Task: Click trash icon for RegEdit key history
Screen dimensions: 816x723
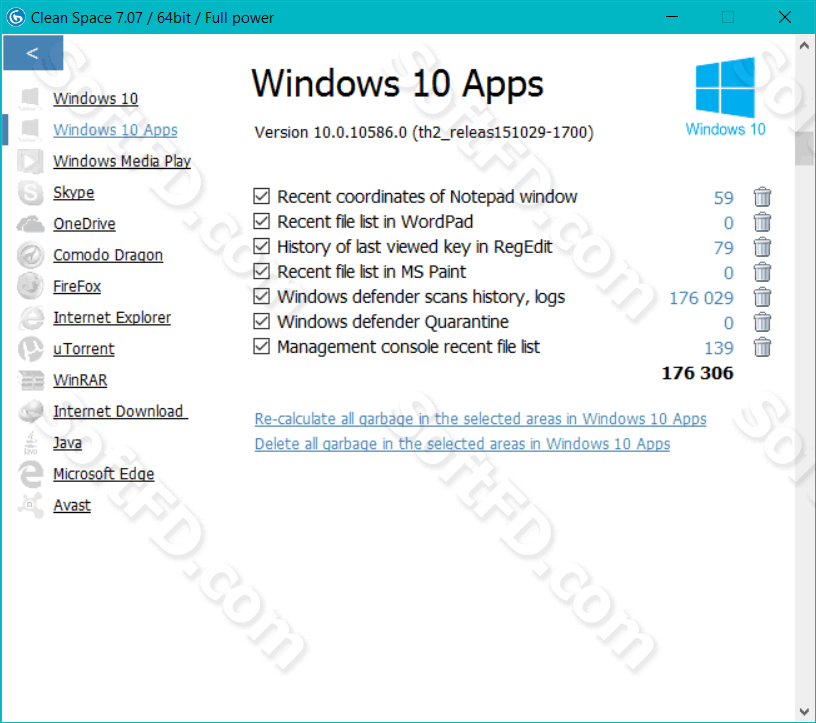Action: pyautogui.click(x=762, y=247)
